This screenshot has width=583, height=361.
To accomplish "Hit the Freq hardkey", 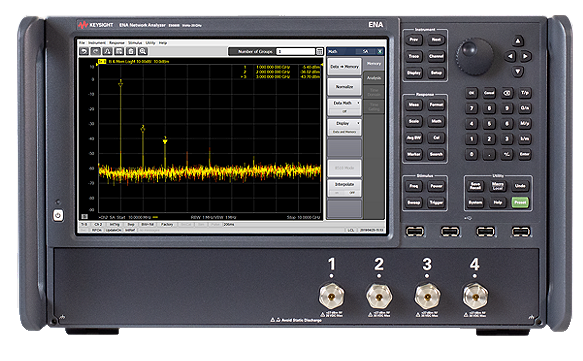I will tap(414, 186).
